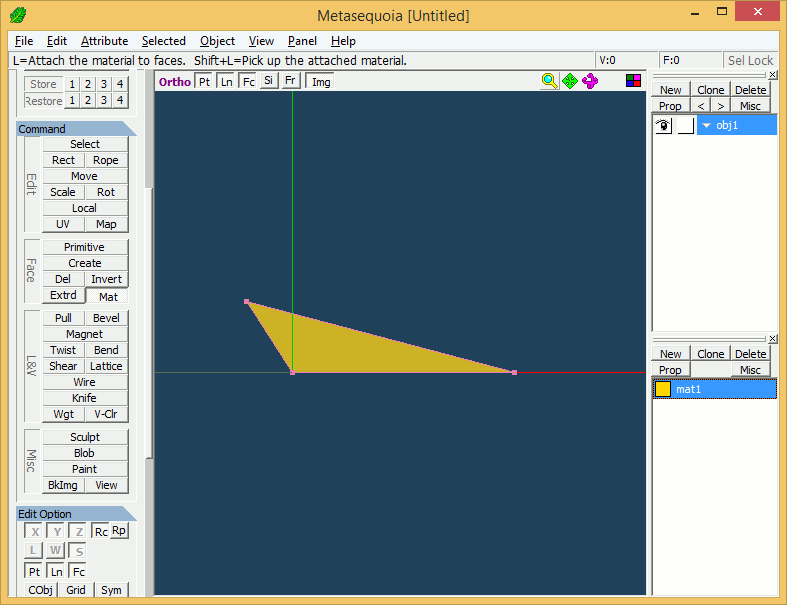This screenshot has width=787, height=605.
Task: Open Prop in material panel
Action: (x=671, y=370)
